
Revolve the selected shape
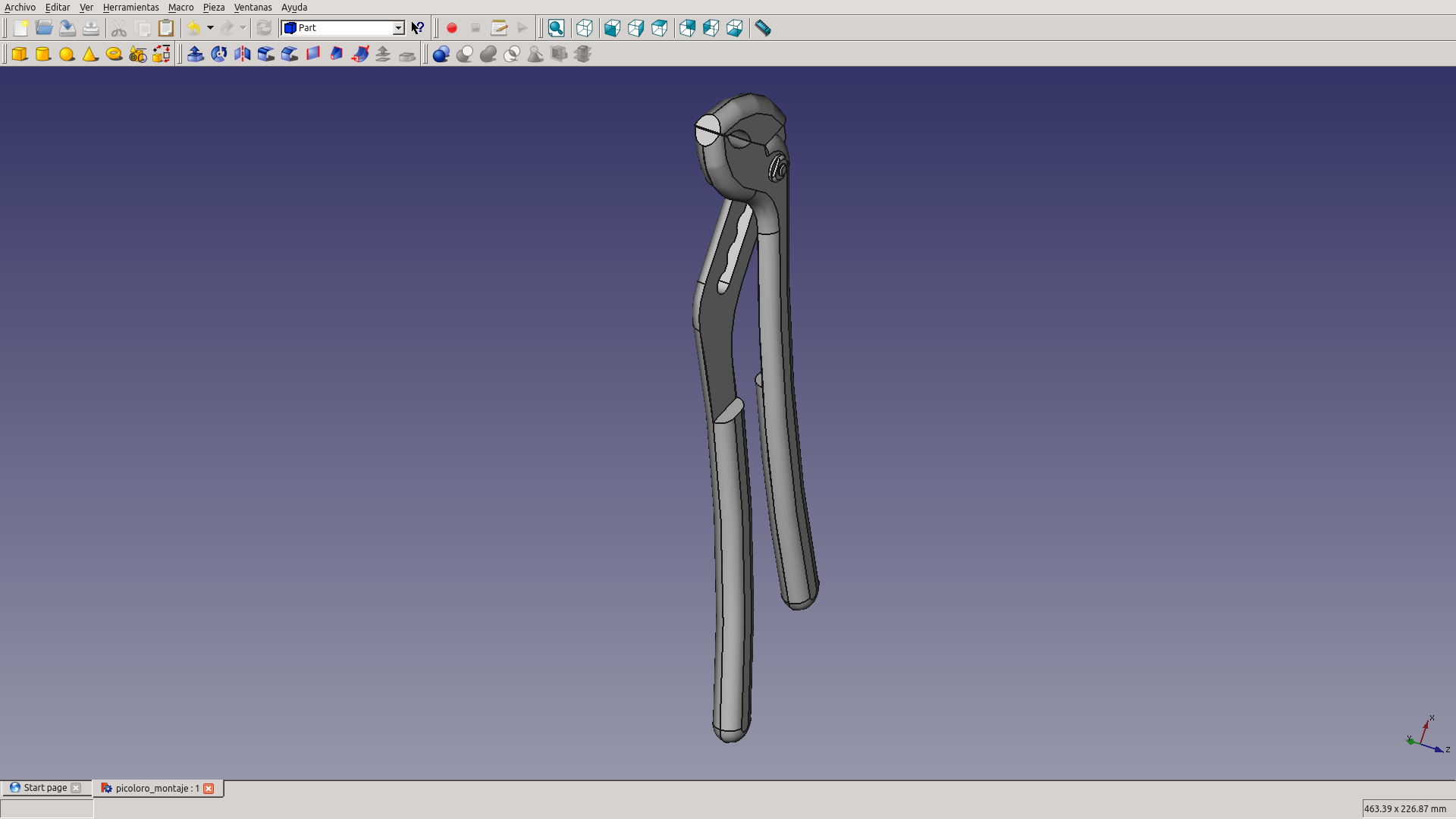218,54
